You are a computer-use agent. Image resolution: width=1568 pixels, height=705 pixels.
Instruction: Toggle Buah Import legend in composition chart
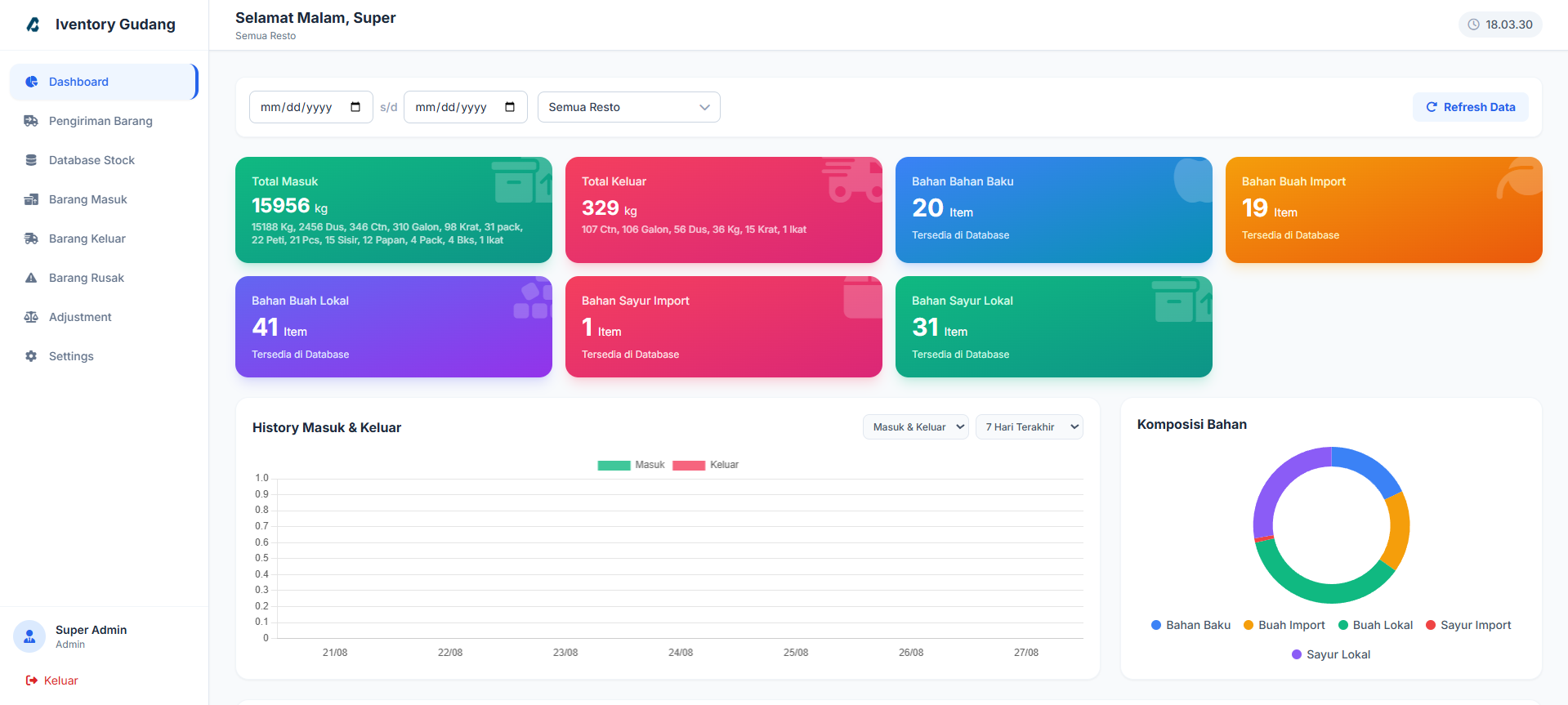[x=1284, y=625]
